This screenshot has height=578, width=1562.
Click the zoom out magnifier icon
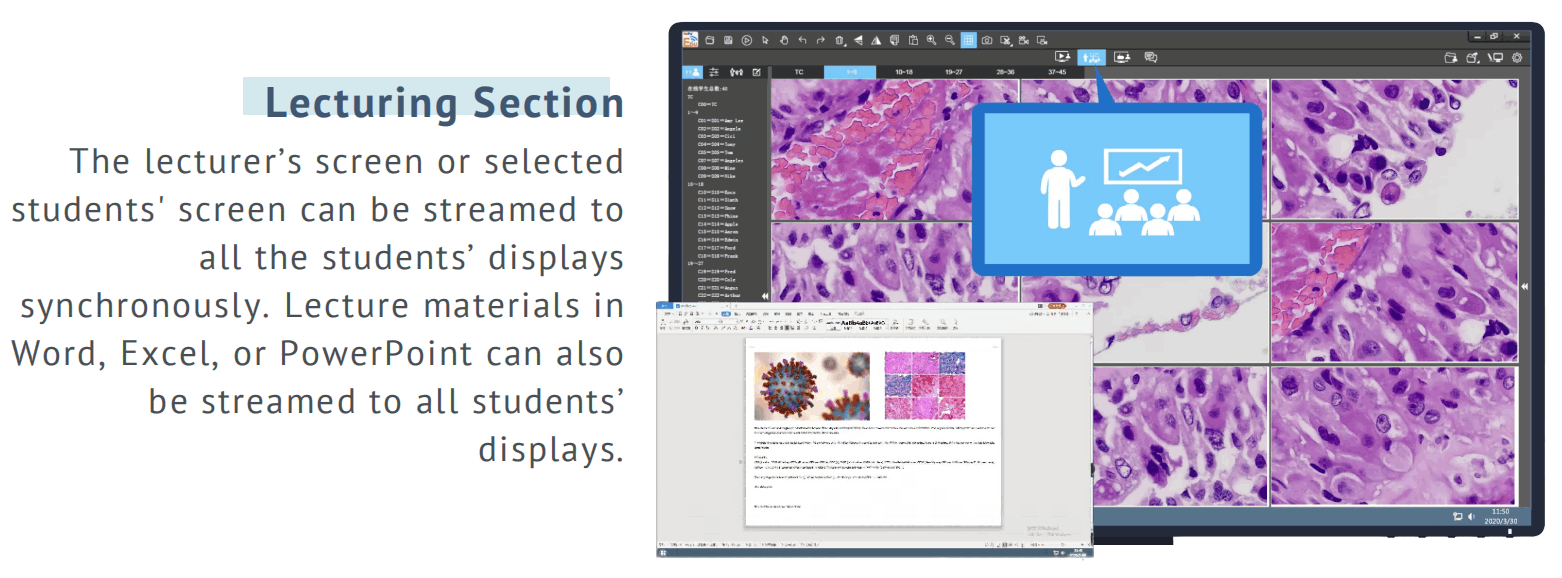point(949,40)
